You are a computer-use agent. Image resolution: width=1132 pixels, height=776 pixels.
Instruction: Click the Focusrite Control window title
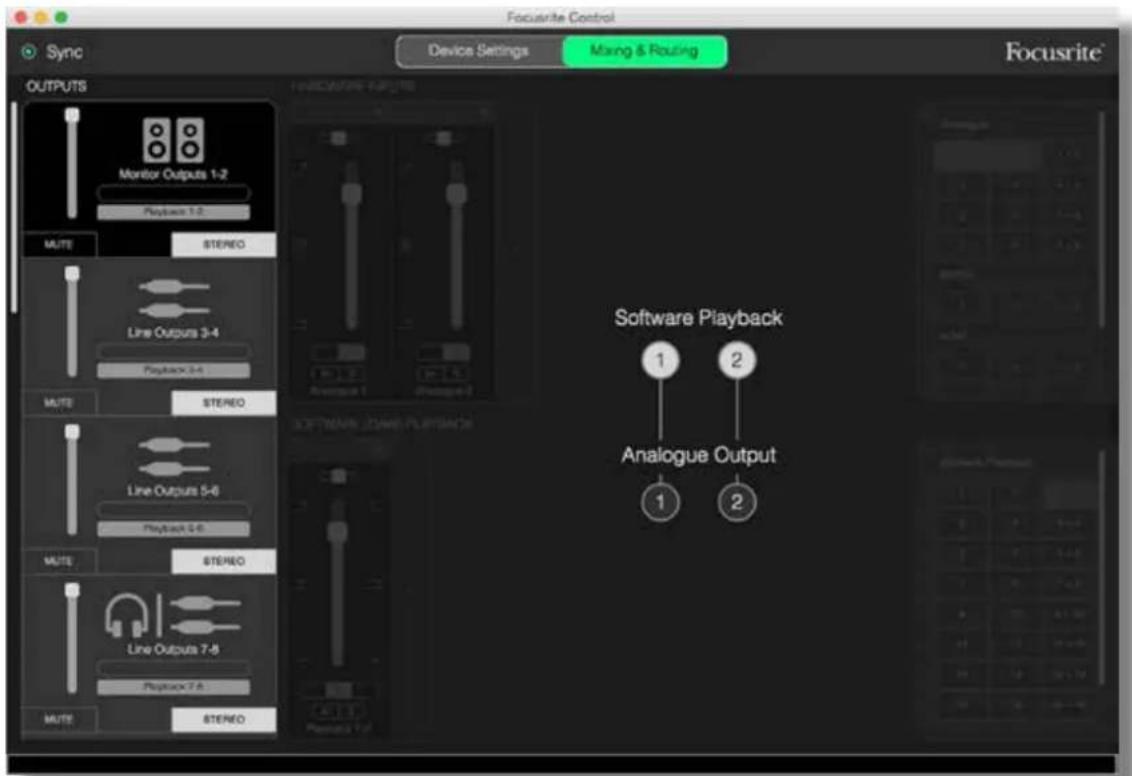click(560, 17)
